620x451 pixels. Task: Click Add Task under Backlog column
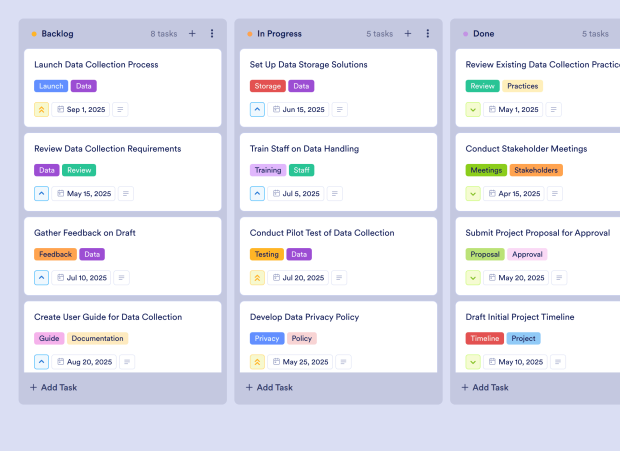pyautogui.click(x=53, y=387)
